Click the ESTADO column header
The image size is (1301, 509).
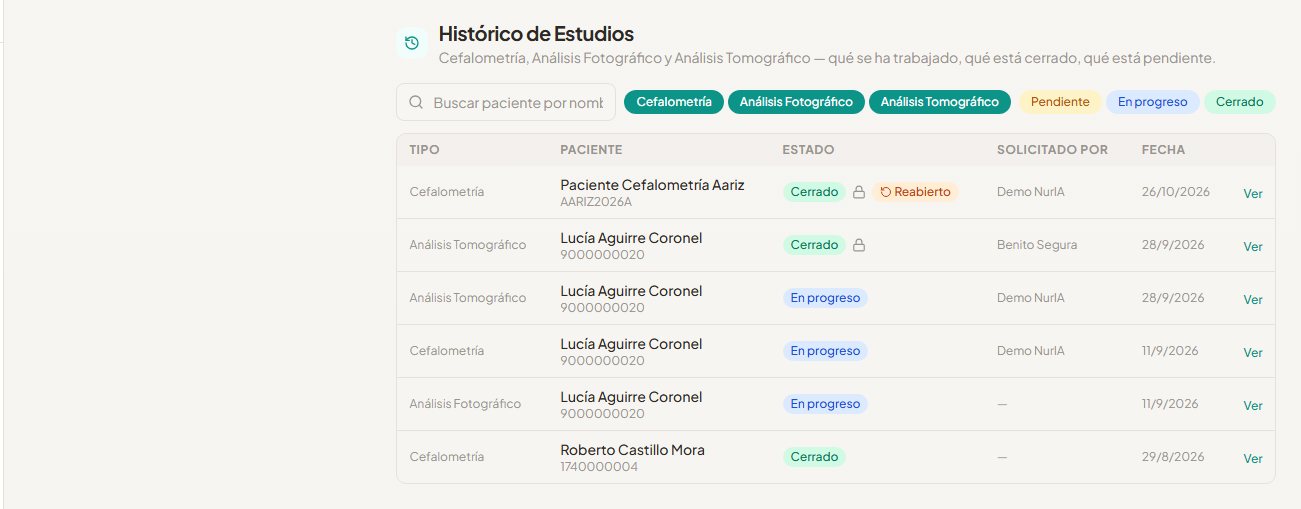pyautogui.click(x=808, y=150)
